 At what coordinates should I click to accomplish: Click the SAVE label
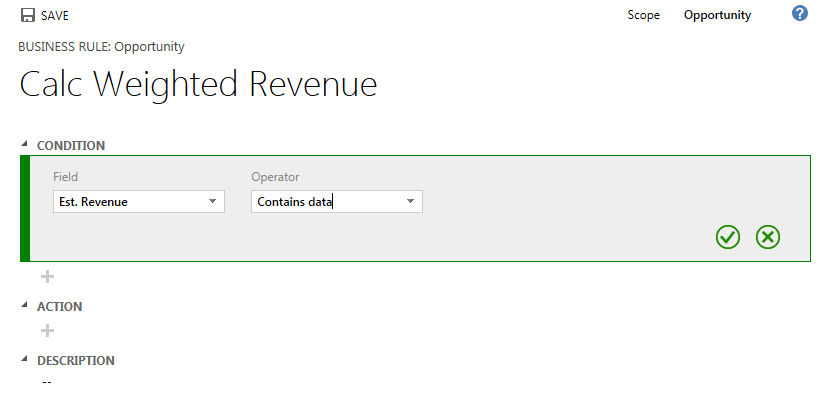point(55,16)
